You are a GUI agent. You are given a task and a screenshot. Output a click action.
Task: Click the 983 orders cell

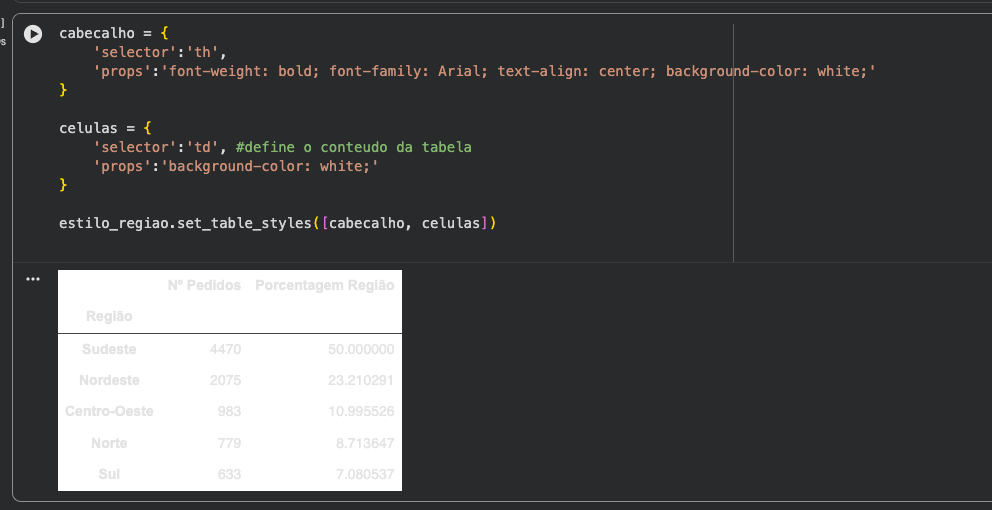click(x=229, y=411)
